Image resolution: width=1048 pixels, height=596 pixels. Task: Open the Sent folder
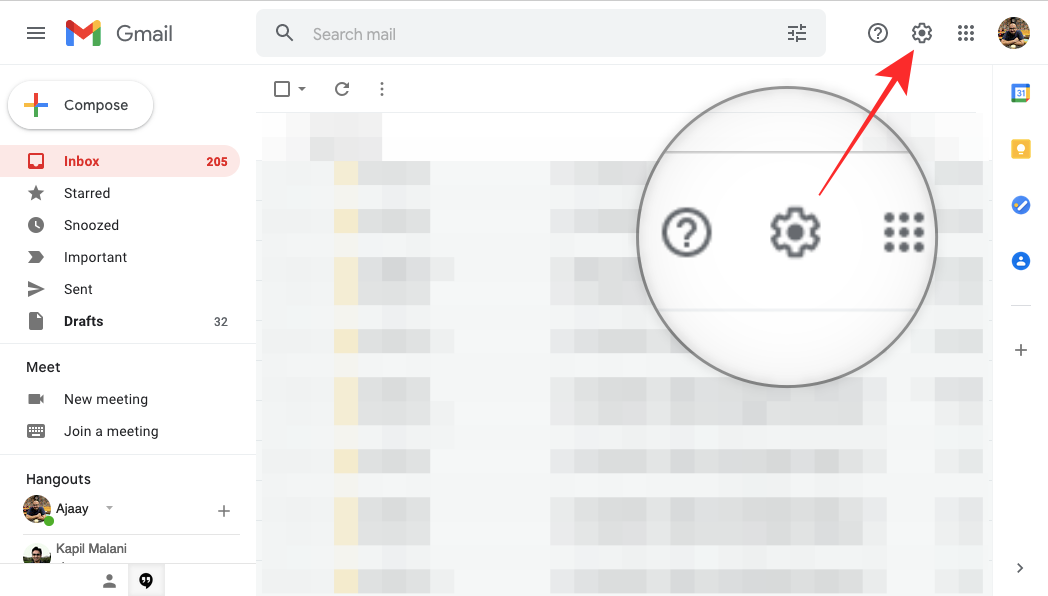pos(120,289)
